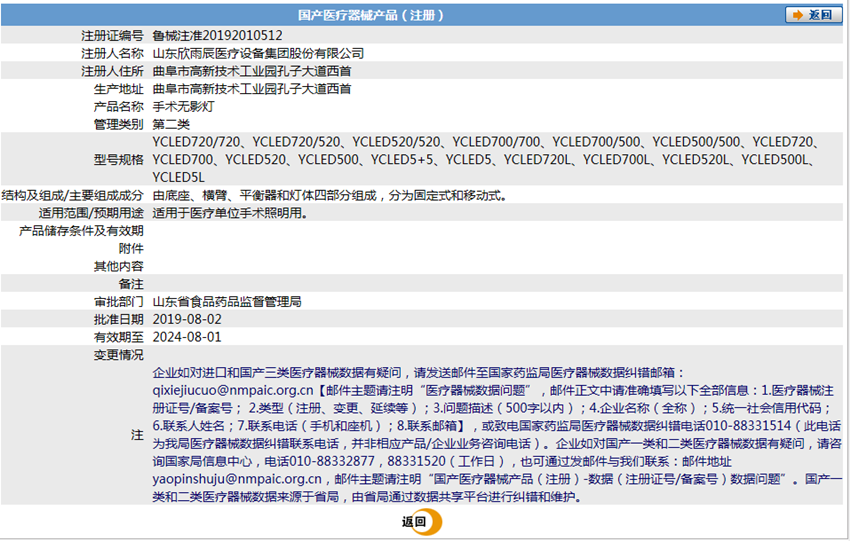The height and width of the screenshot is (541, 850).
Task: Click the page title 国产医疗器械产品（注册）
Action: 371,15
